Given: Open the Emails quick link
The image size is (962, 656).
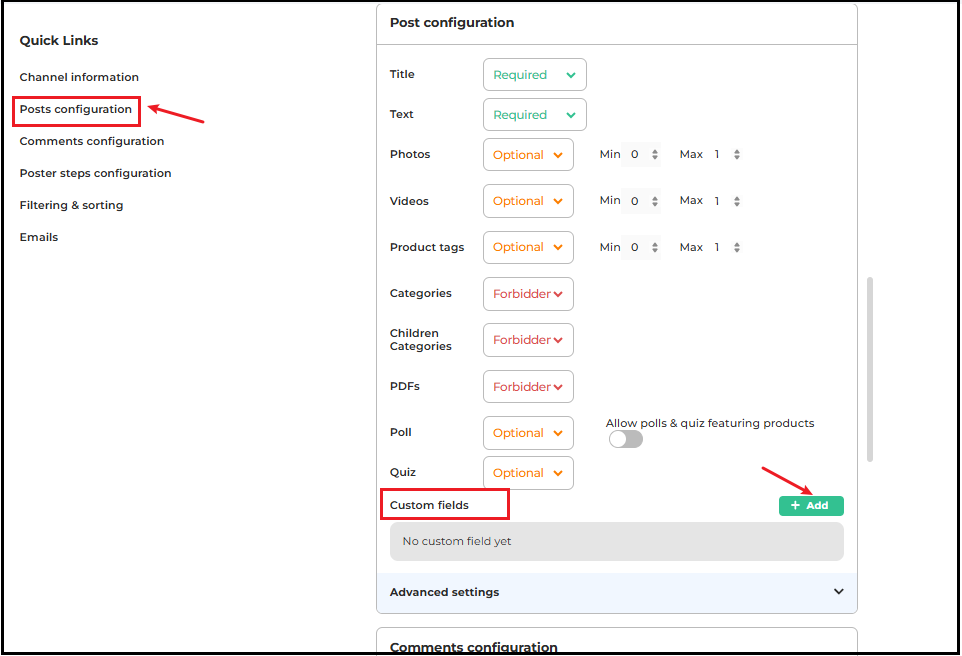Looking at the screenshot, I should click(x=39, y=237).
